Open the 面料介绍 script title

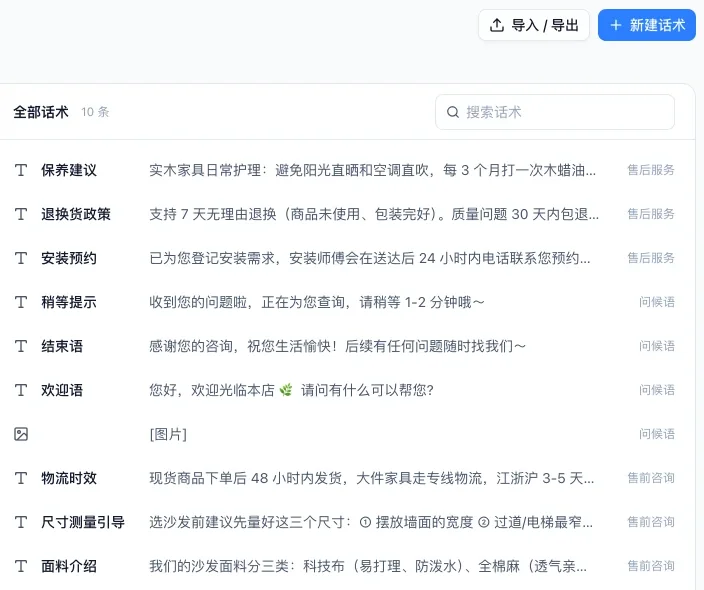pyautogui.click(x=69, y=566)
